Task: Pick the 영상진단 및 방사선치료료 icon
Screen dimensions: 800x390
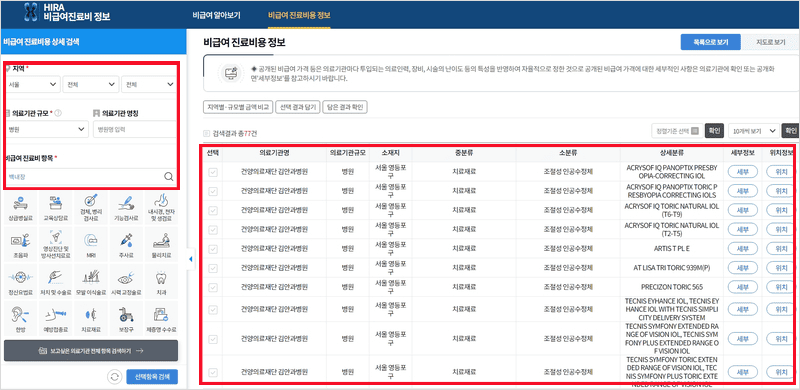Action: pyautogui.click(x=56, y=244)
